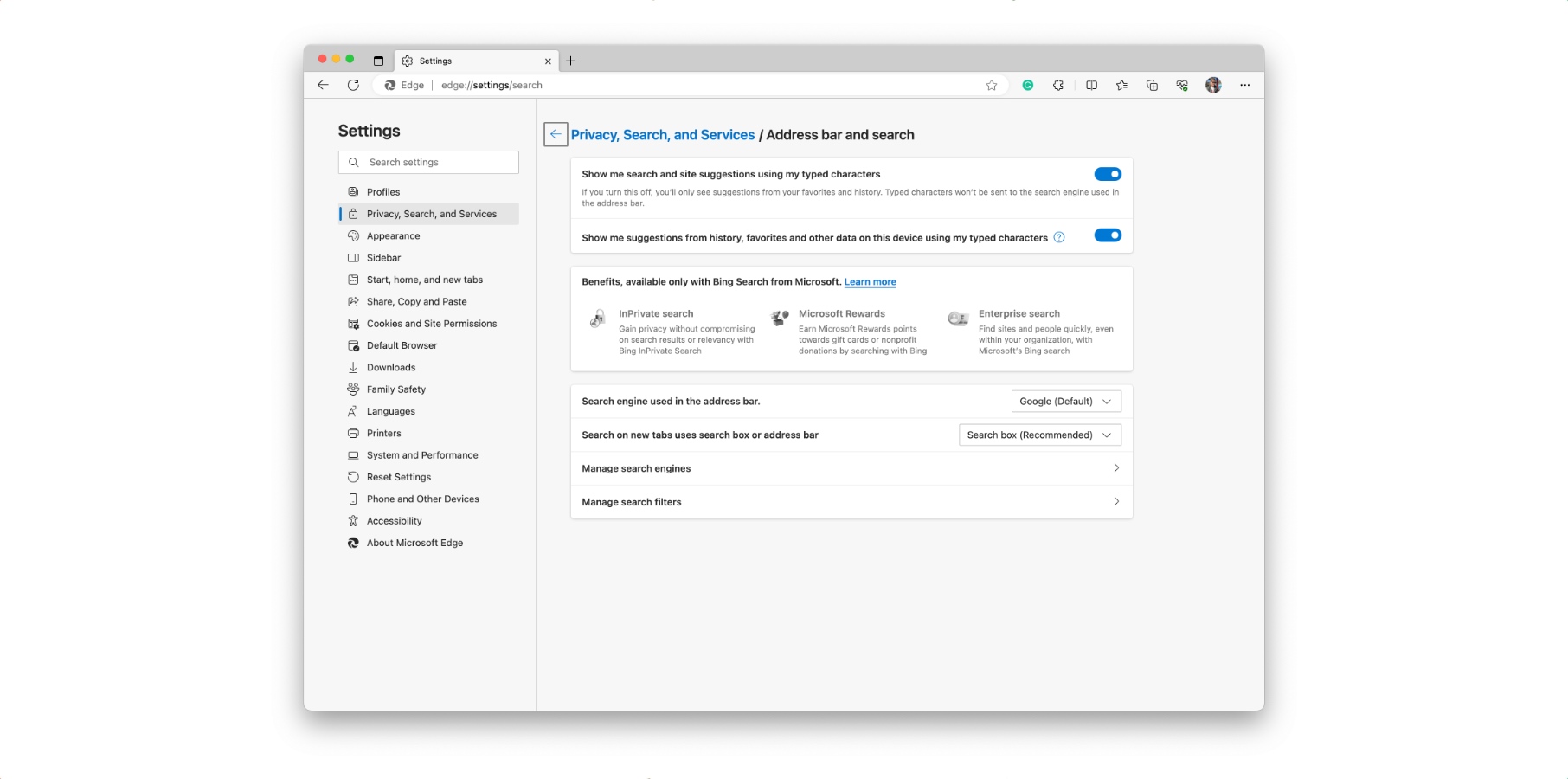
Task: Select Privacy, Search, and Services in the sidebar
Action: 428,214
